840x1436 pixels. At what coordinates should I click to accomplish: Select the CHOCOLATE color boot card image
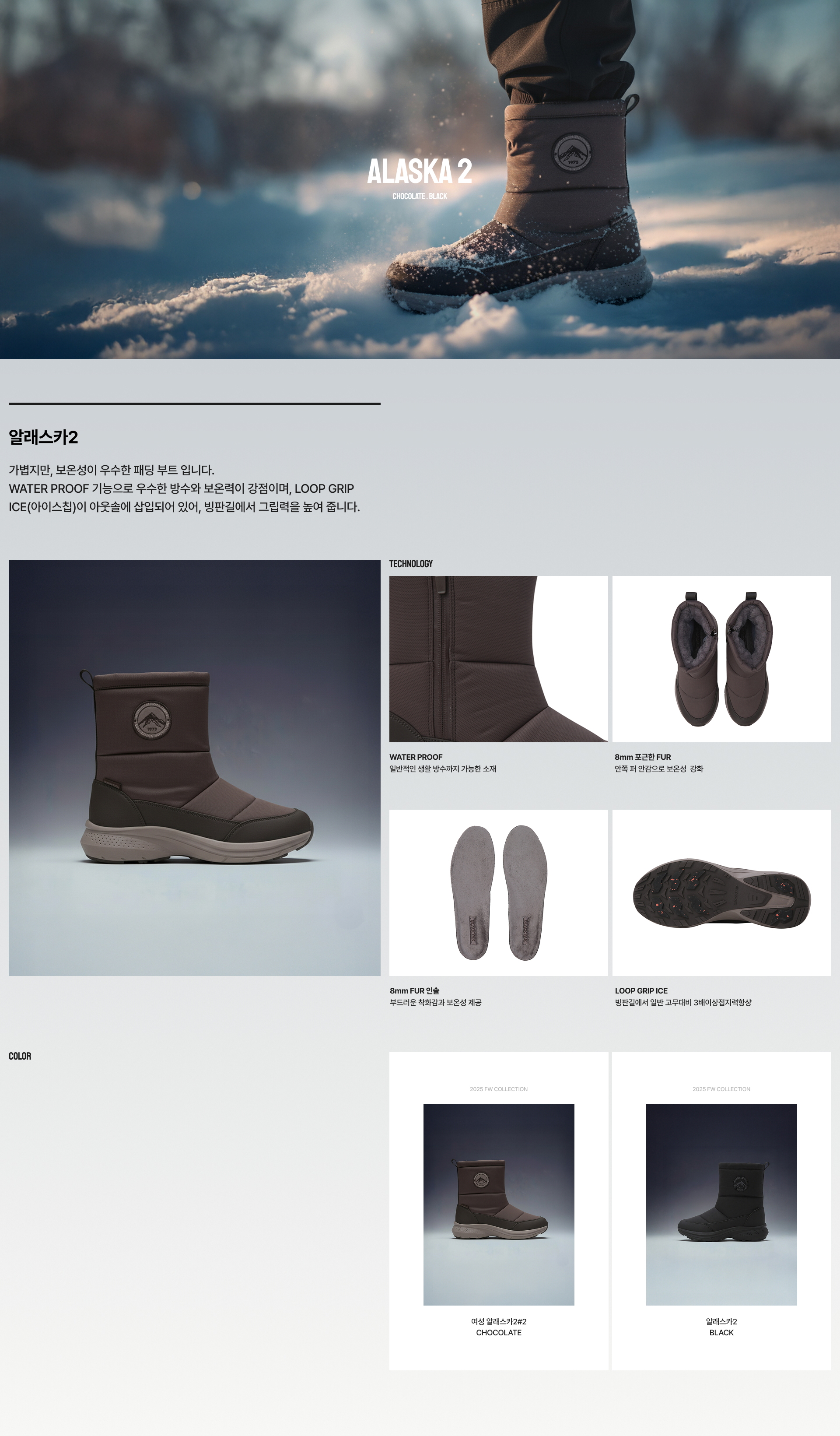click(498, 1204)
